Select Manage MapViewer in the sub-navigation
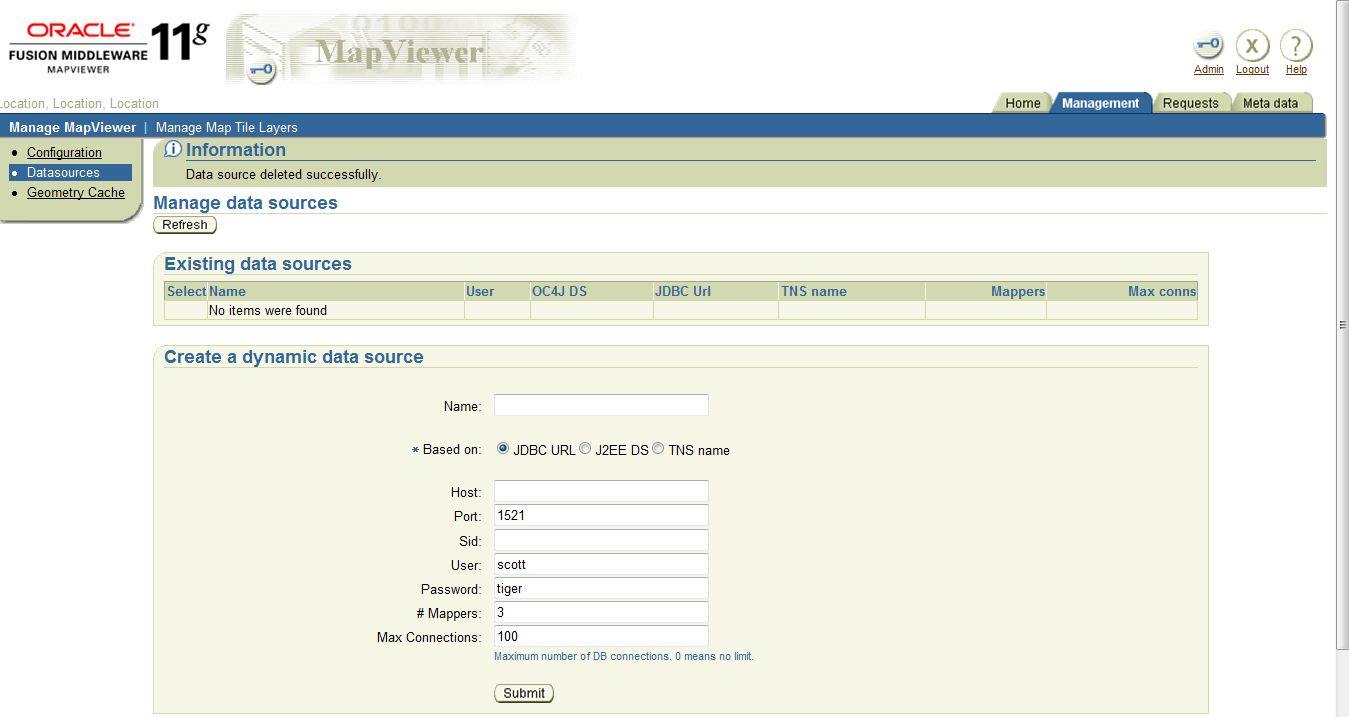Image resolution: width=1349 pixels, height=717 pixels. (x=72, y=127)
